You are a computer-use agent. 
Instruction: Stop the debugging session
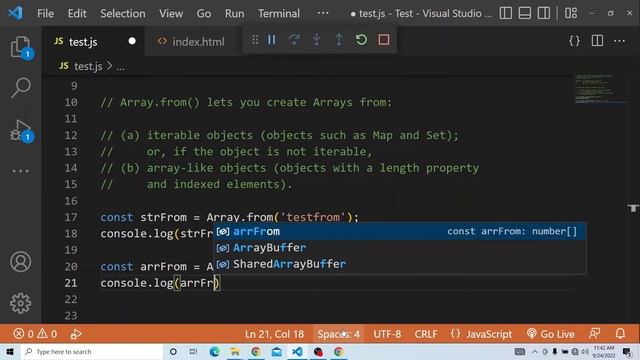point(384,40)
